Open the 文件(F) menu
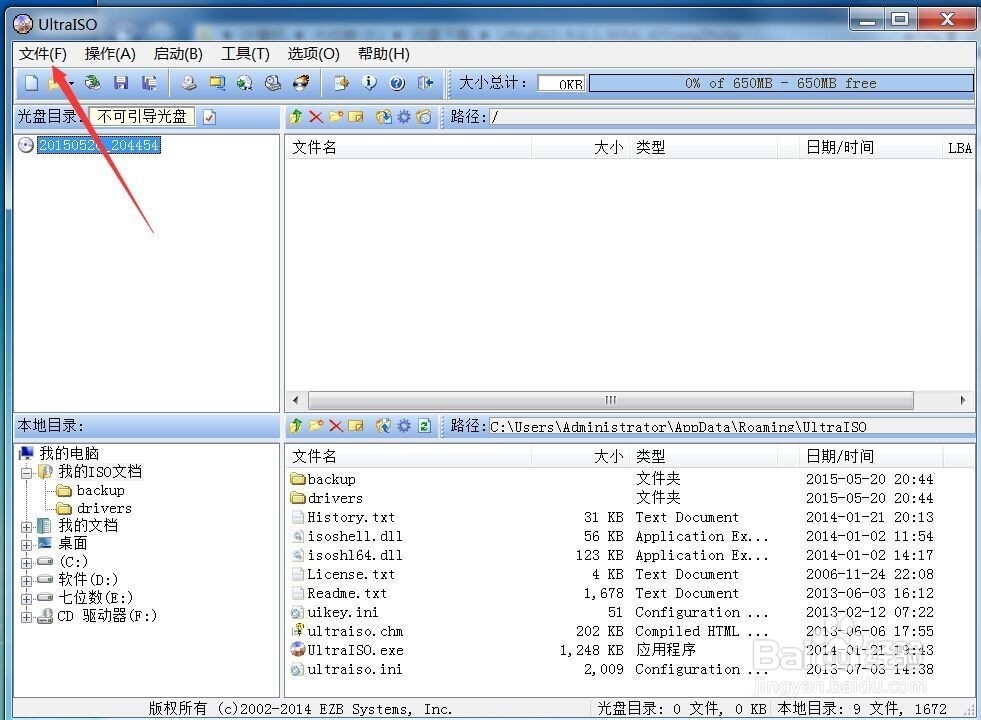 [x=43, y=54]
